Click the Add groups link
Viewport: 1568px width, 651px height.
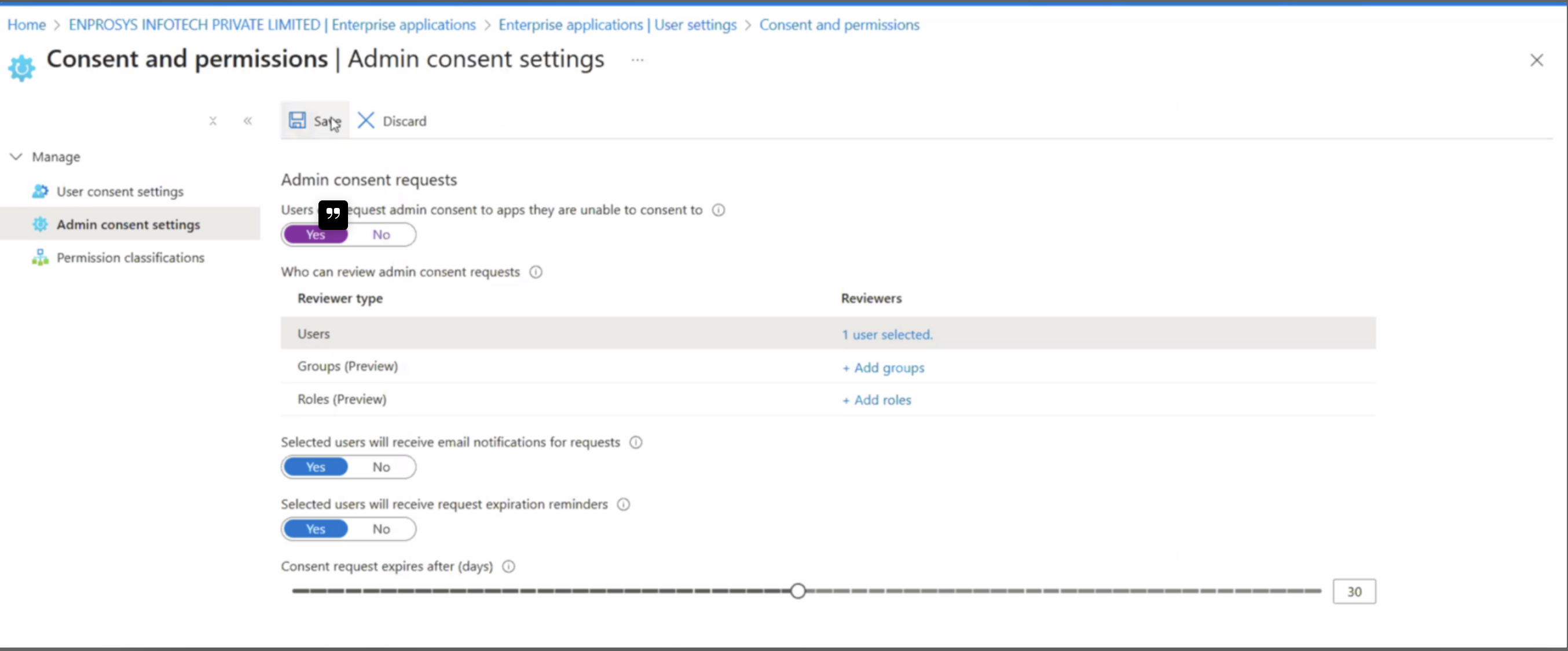click(x=883, y=368)
